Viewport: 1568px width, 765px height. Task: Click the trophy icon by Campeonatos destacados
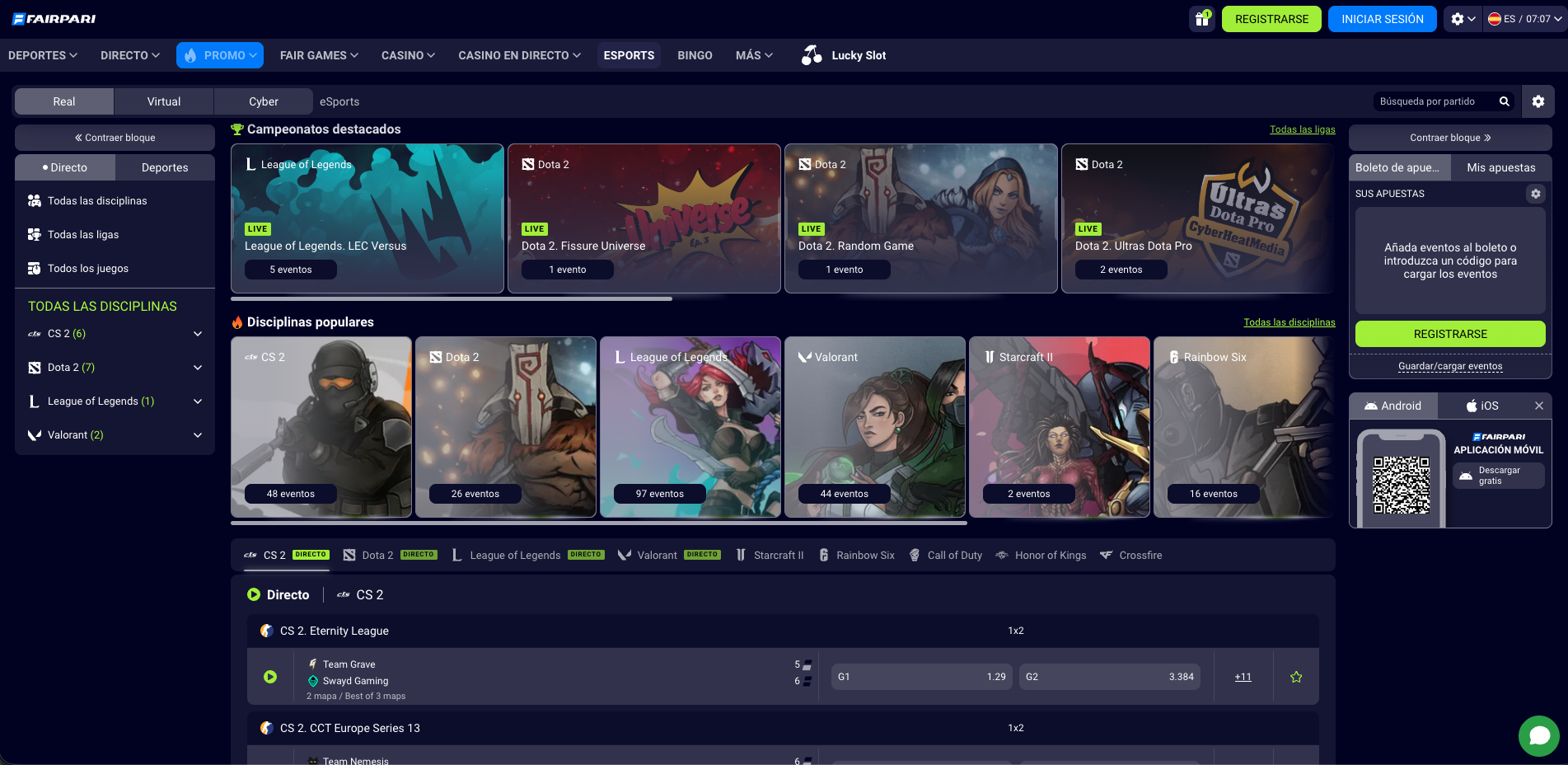click(x=237, y=129)
